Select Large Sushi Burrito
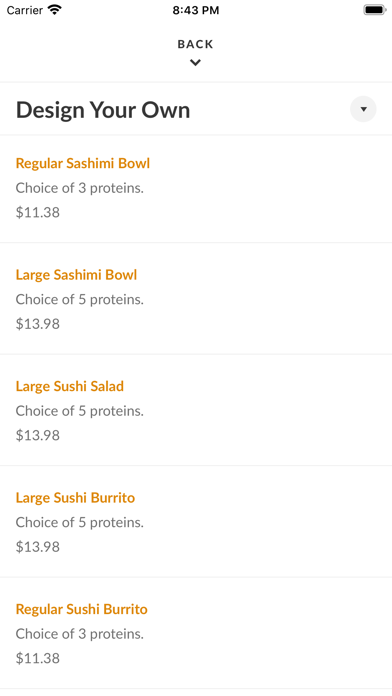The height and width of the screenshot is (696, 392). pos(196,522)
